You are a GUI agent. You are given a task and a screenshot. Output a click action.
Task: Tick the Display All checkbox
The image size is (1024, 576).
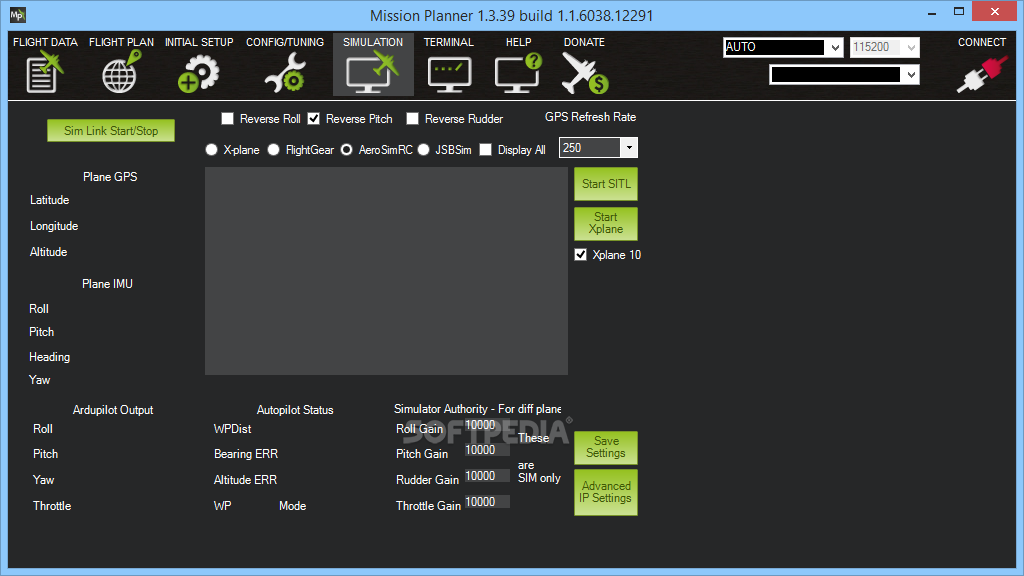(x=485, y=150)
